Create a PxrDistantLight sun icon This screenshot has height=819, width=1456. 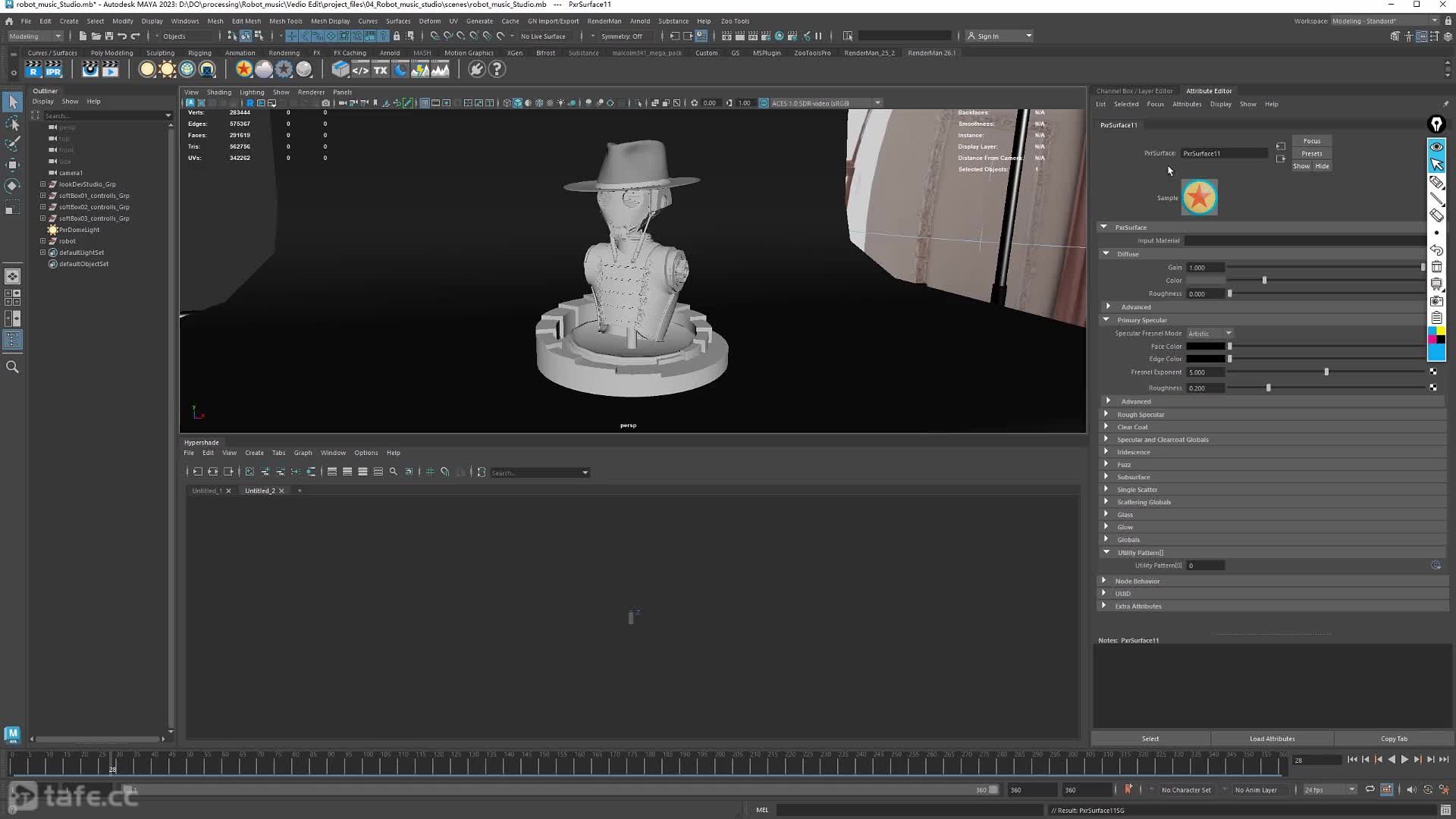pos(167,70)
